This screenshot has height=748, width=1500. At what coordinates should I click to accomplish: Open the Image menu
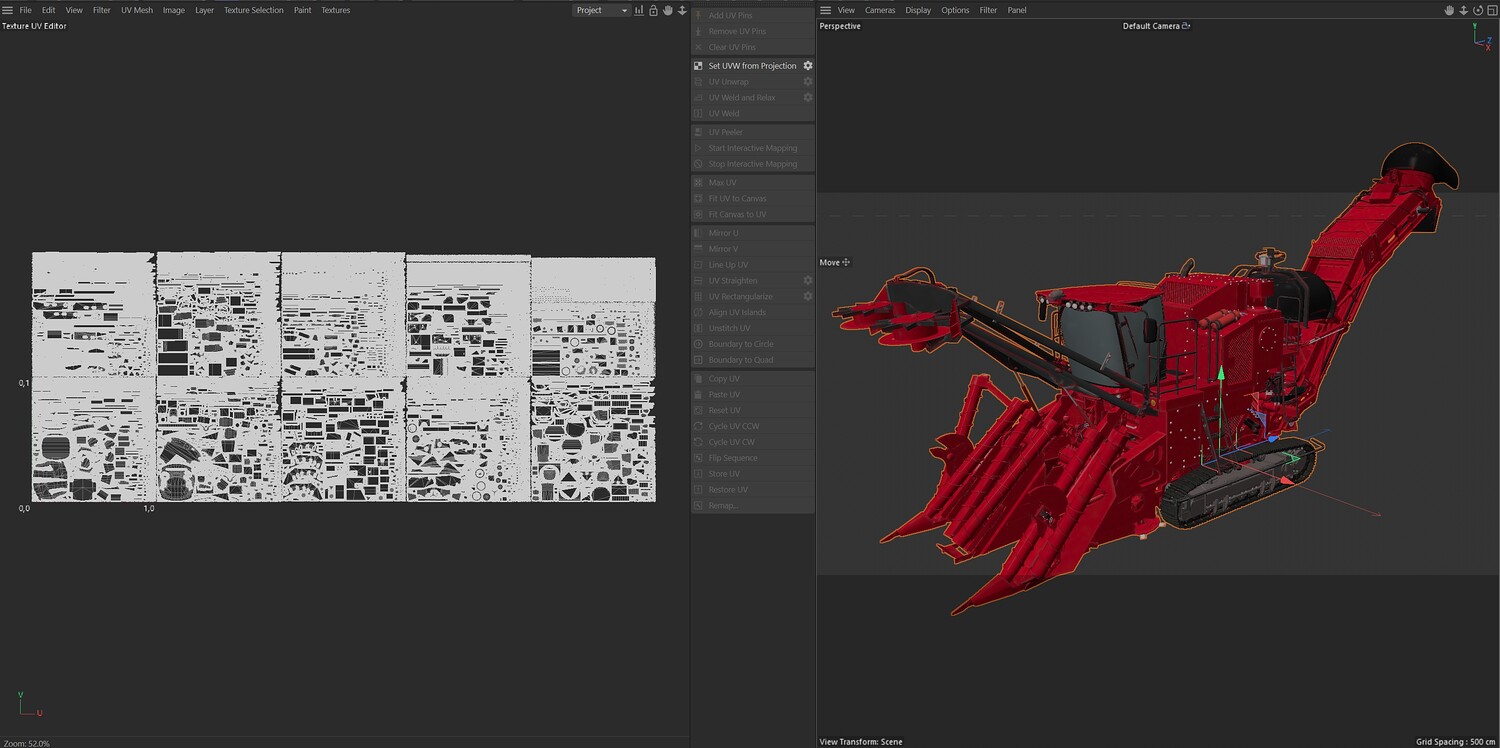coord(174,10)
